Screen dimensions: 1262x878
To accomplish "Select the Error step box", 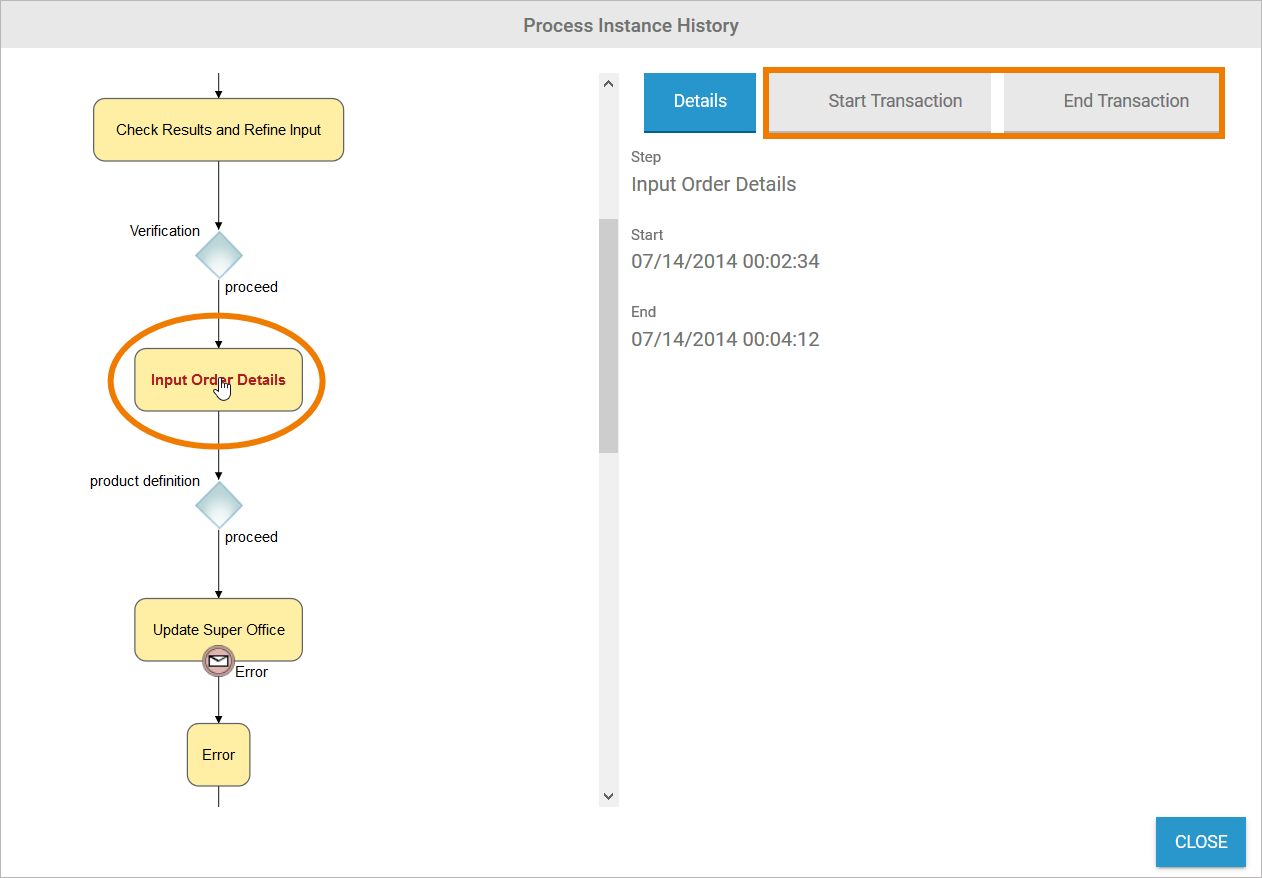I will (218, 755).
